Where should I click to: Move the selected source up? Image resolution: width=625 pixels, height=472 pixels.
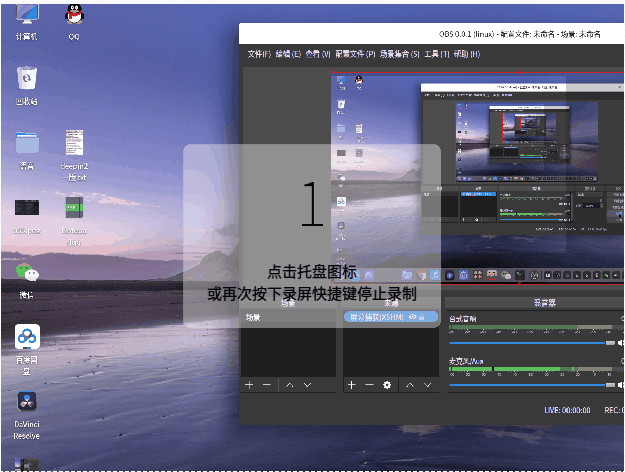coord(410,385)
